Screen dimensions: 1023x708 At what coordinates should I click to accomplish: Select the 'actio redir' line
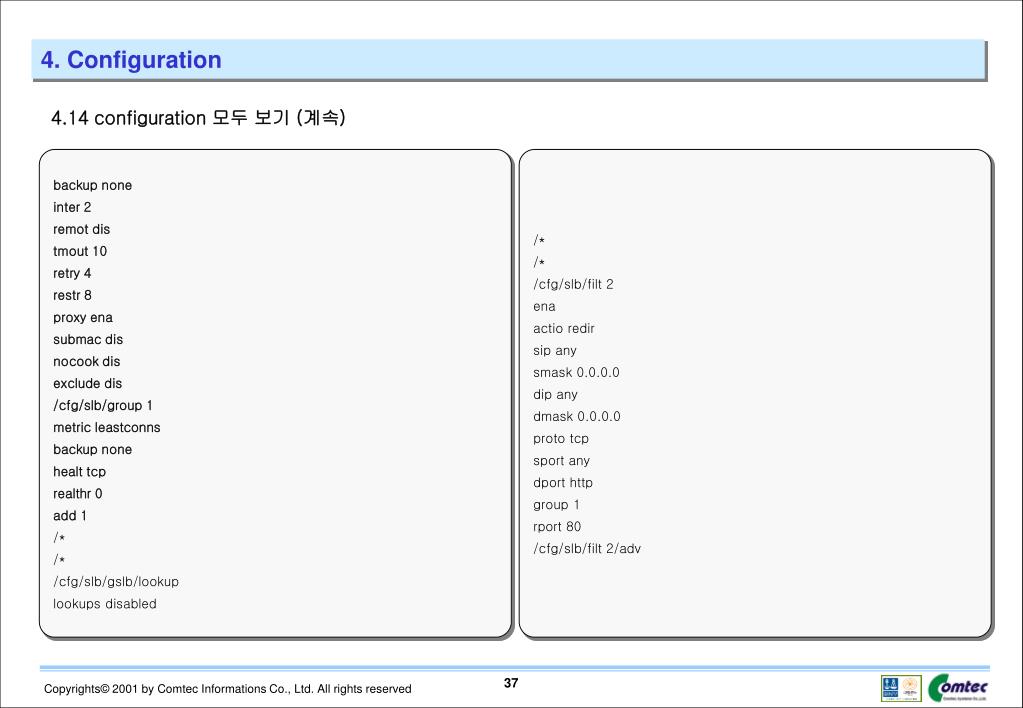[564, 329]
